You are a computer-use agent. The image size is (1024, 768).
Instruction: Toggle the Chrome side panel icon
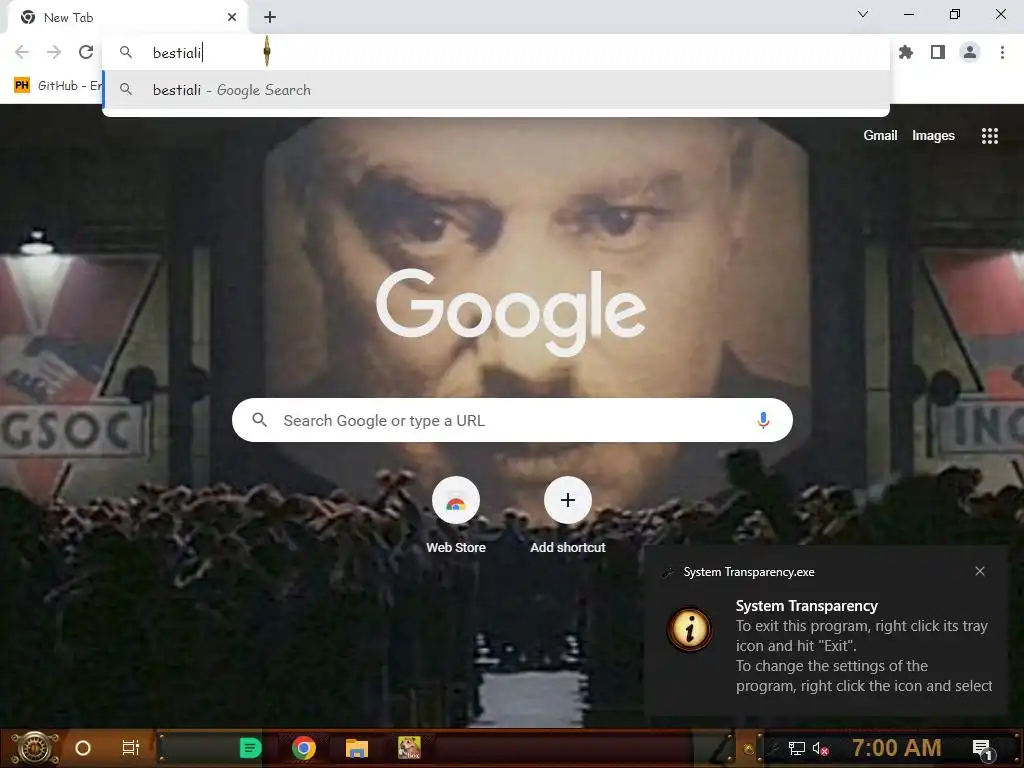(938, 52)
